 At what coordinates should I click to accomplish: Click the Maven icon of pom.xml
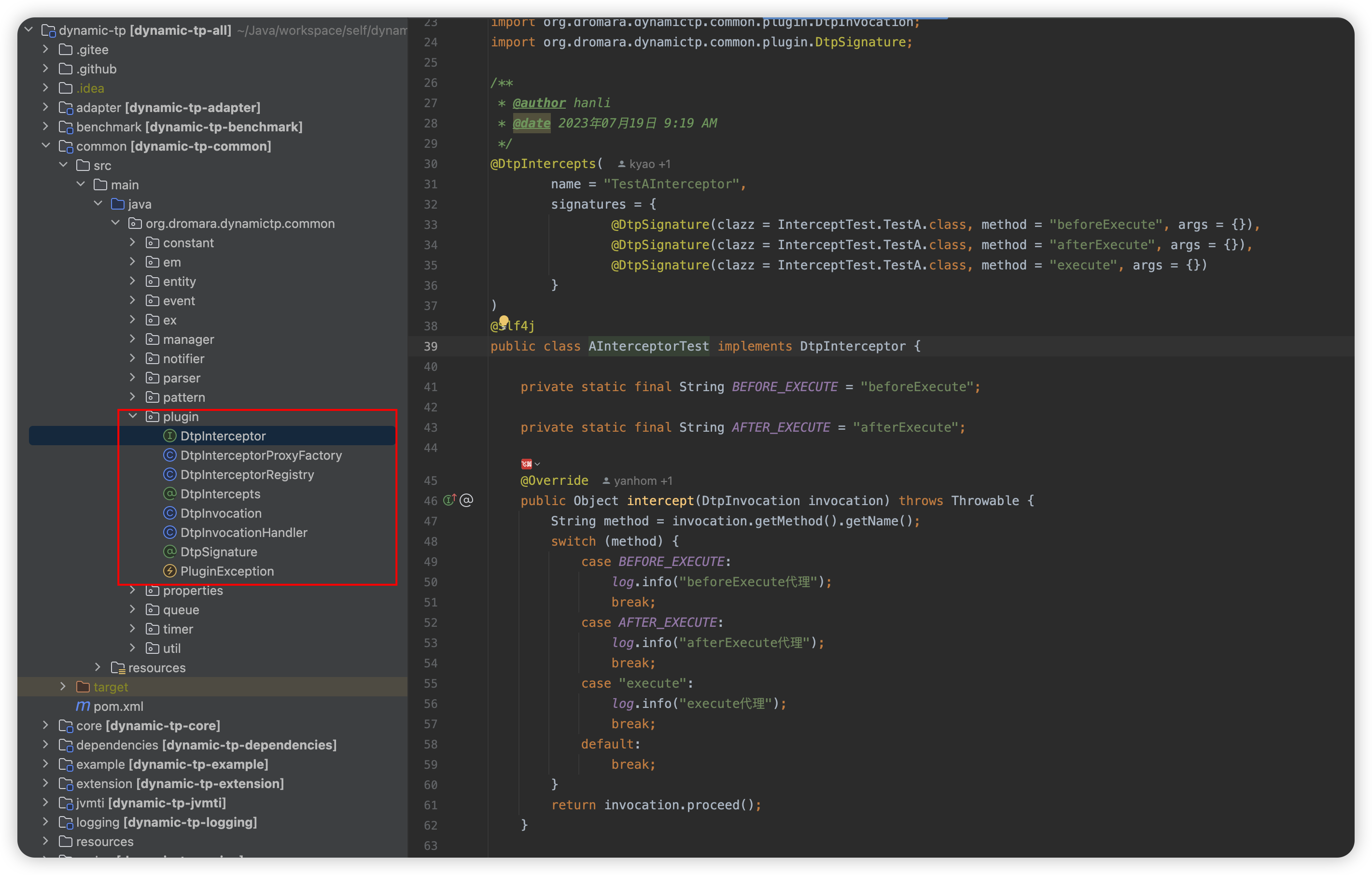click(x=83, y=706)
